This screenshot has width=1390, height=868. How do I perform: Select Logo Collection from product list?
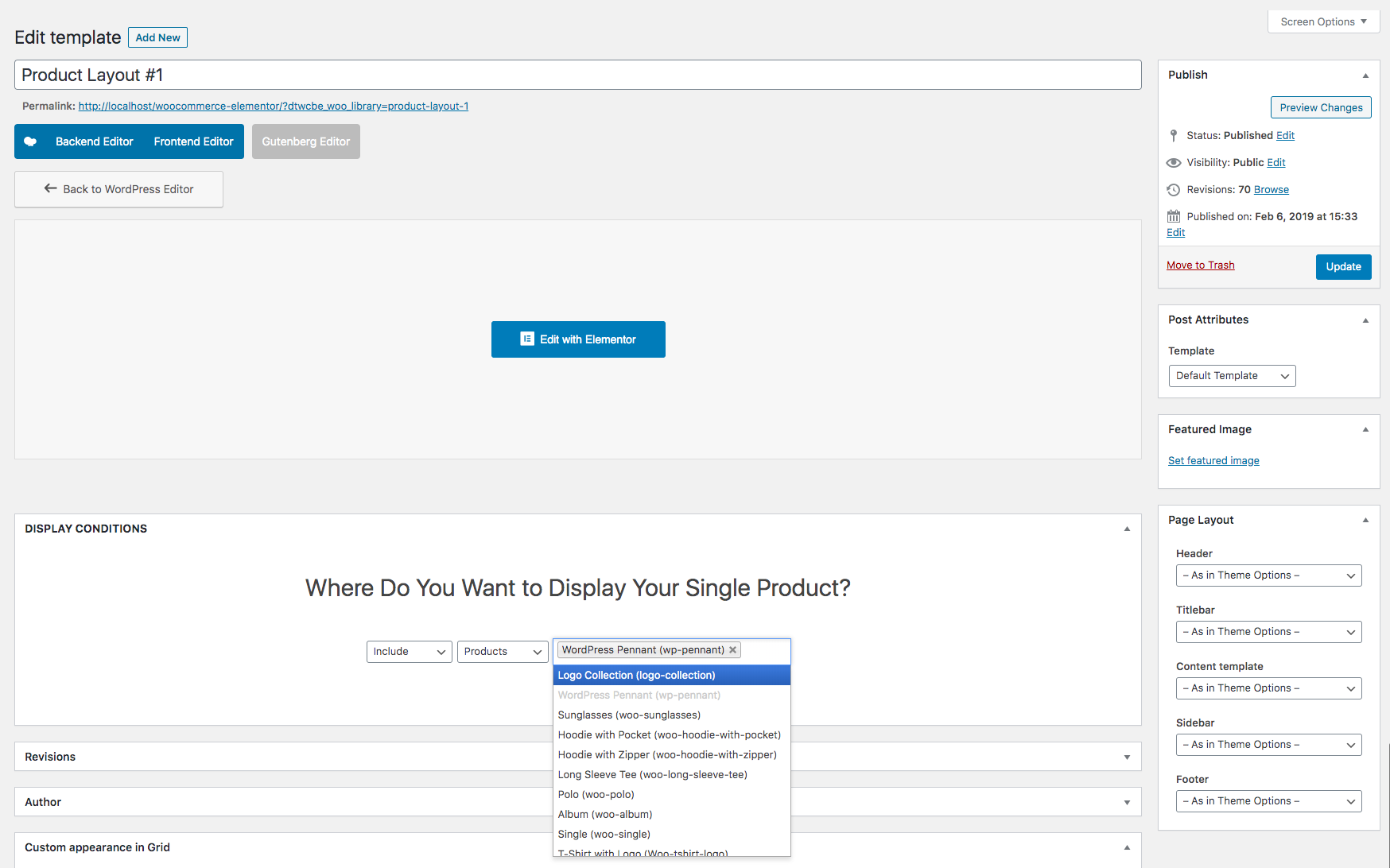pos(672,675)
